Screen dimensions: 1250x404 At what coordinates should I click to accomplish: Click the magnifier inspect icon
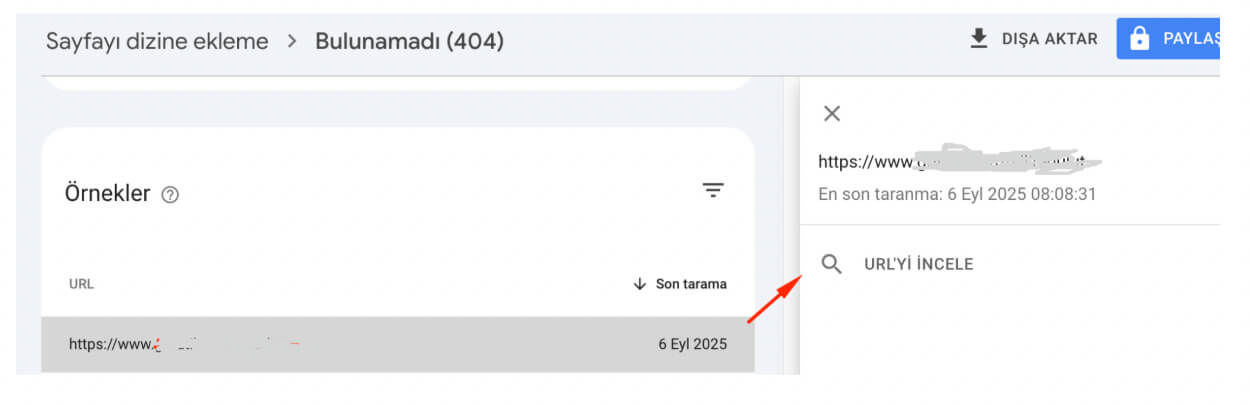pos(831,264)
